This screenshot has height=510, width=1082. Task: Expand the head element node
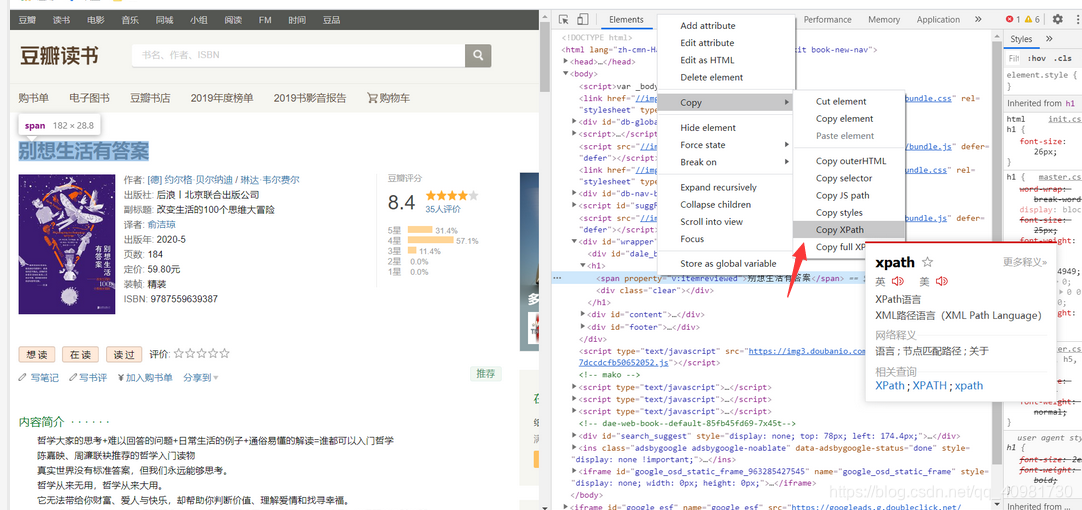click(x=567, y=61)
